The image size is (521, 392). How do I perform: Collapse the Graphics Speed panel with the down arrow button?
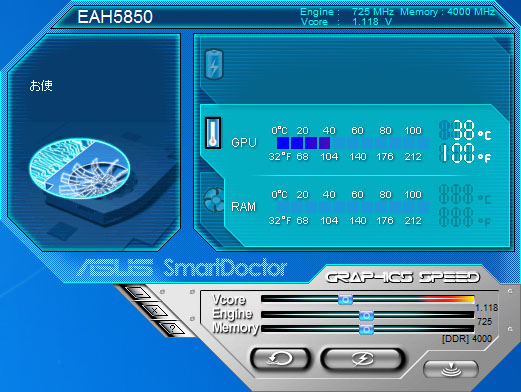pyautogui.click(x=451, y=369)
